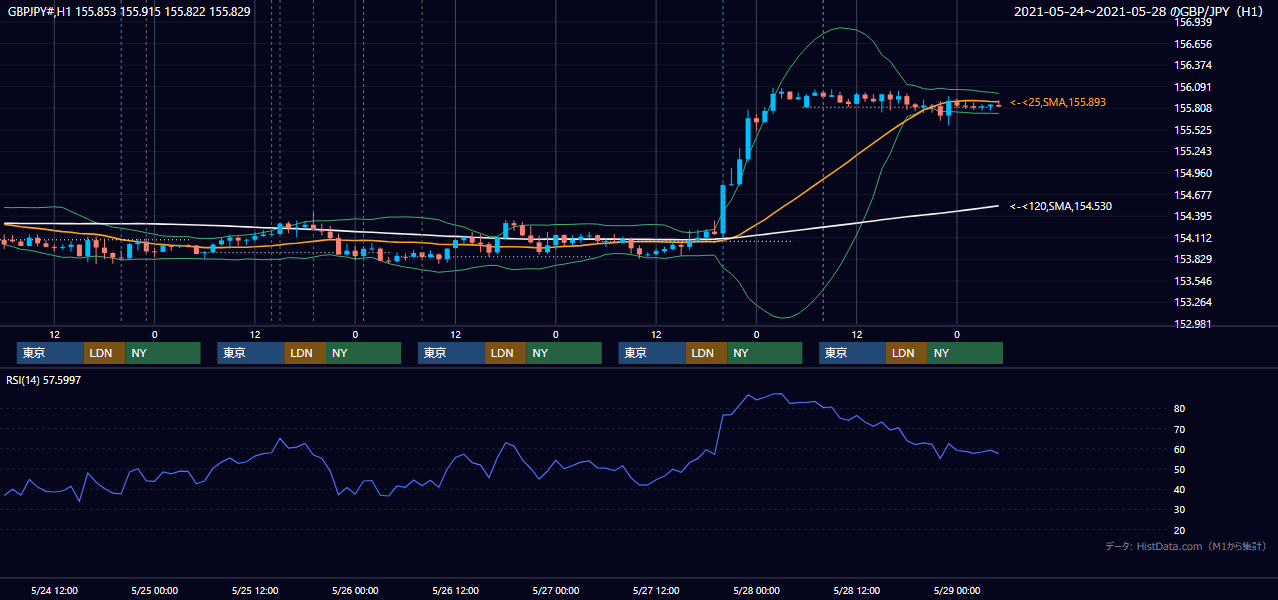Click RSI scale value 30
The height and width of the screenshot is (600, 1278).
click(x=1180, y=509)
